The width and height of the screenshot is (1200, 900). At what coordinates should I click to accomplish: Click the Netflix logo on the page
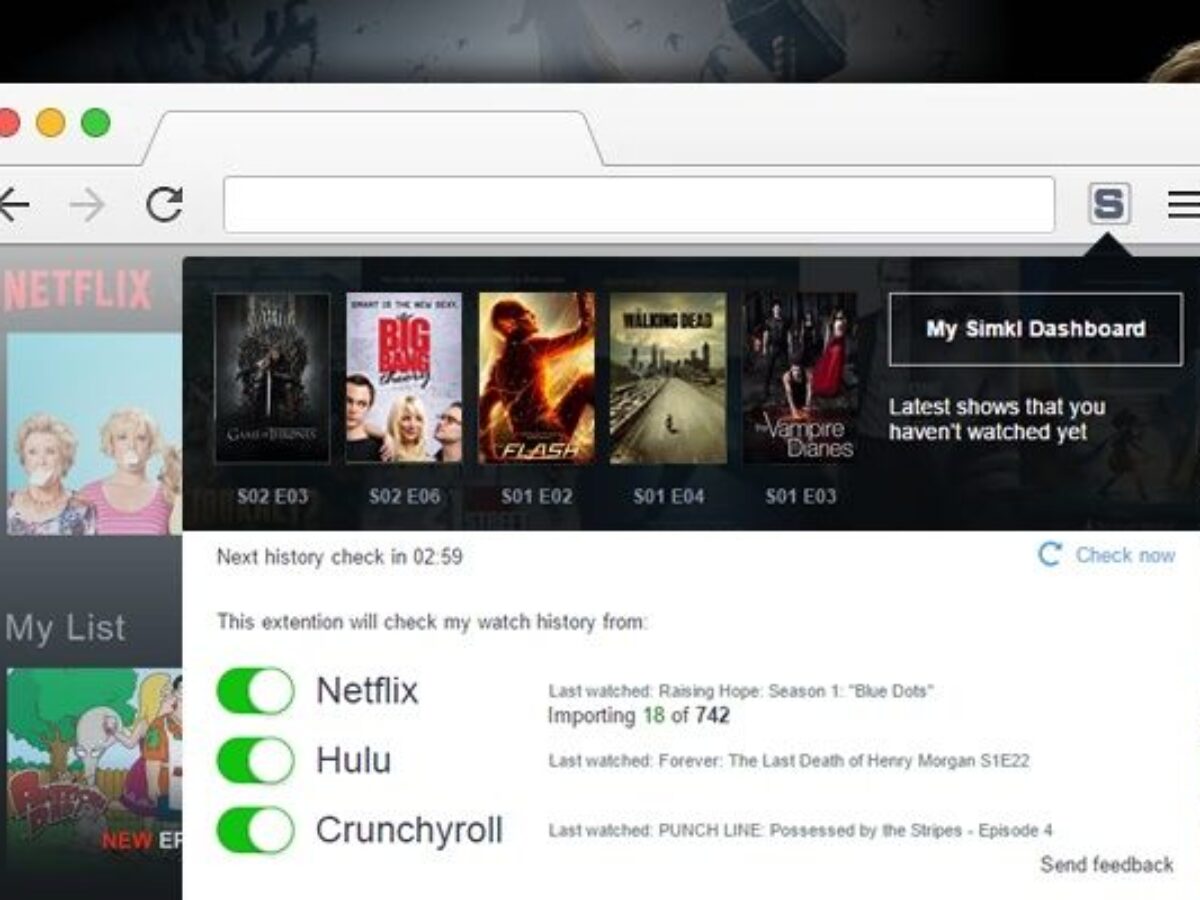[x=78, y=291]
